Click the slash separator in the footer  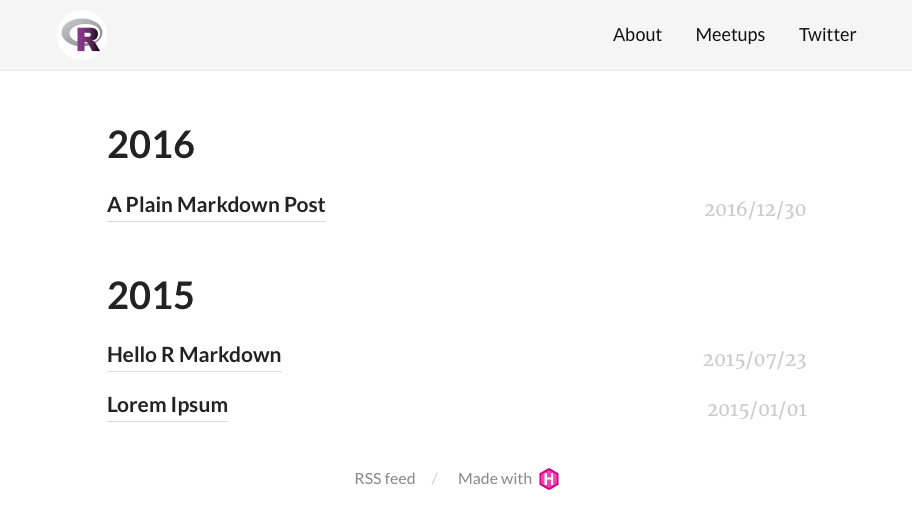434,479
